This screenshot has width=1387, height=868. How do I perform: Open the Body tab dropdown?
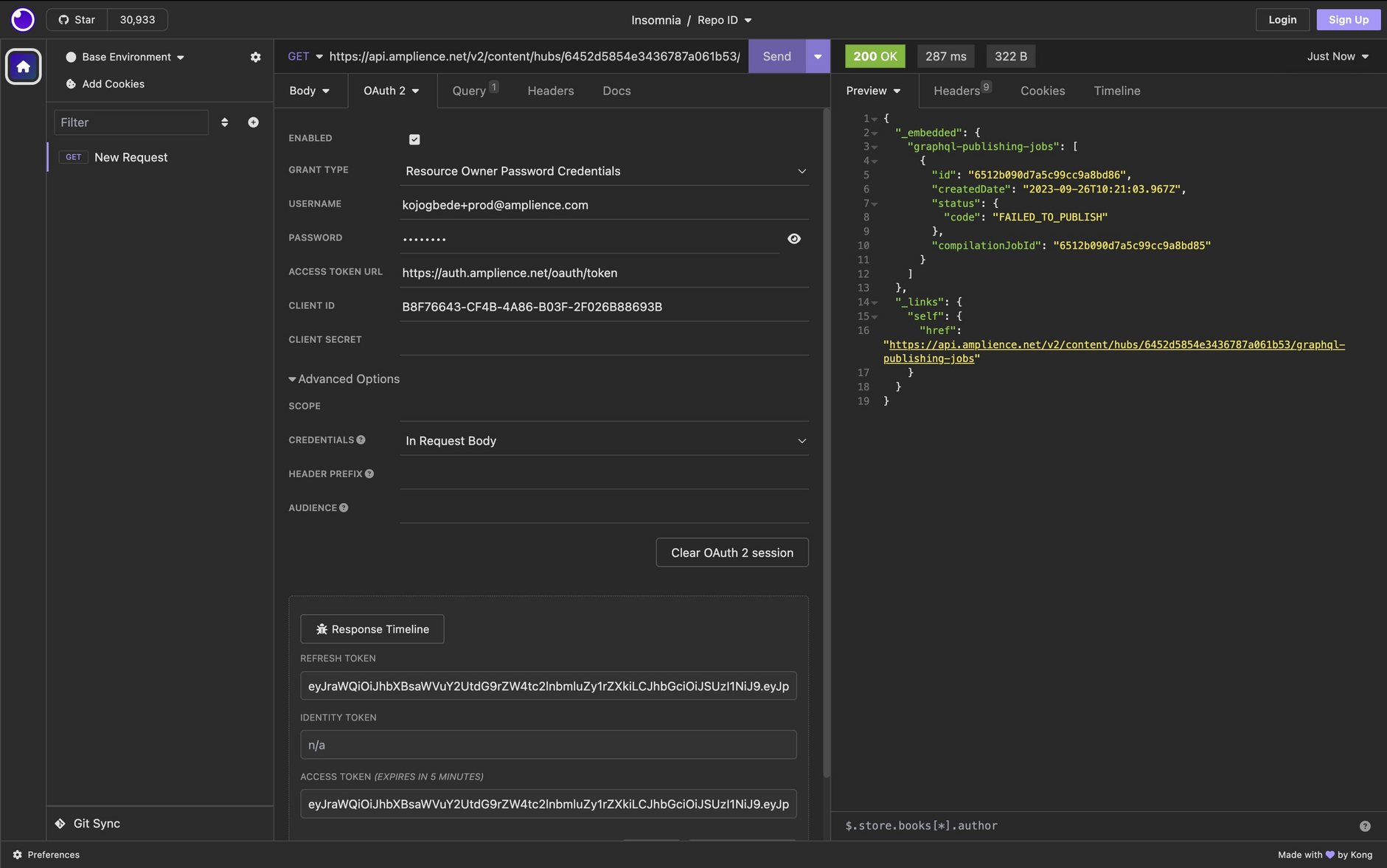click(310, 91)
